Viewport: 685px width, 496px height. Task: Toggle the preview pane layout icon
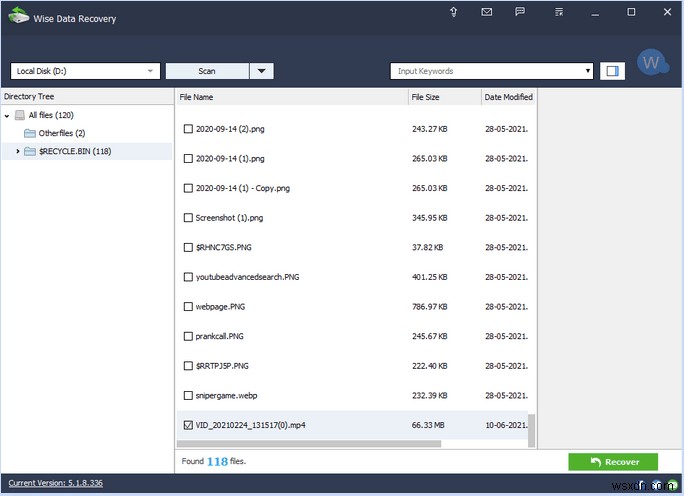(612, 71)
